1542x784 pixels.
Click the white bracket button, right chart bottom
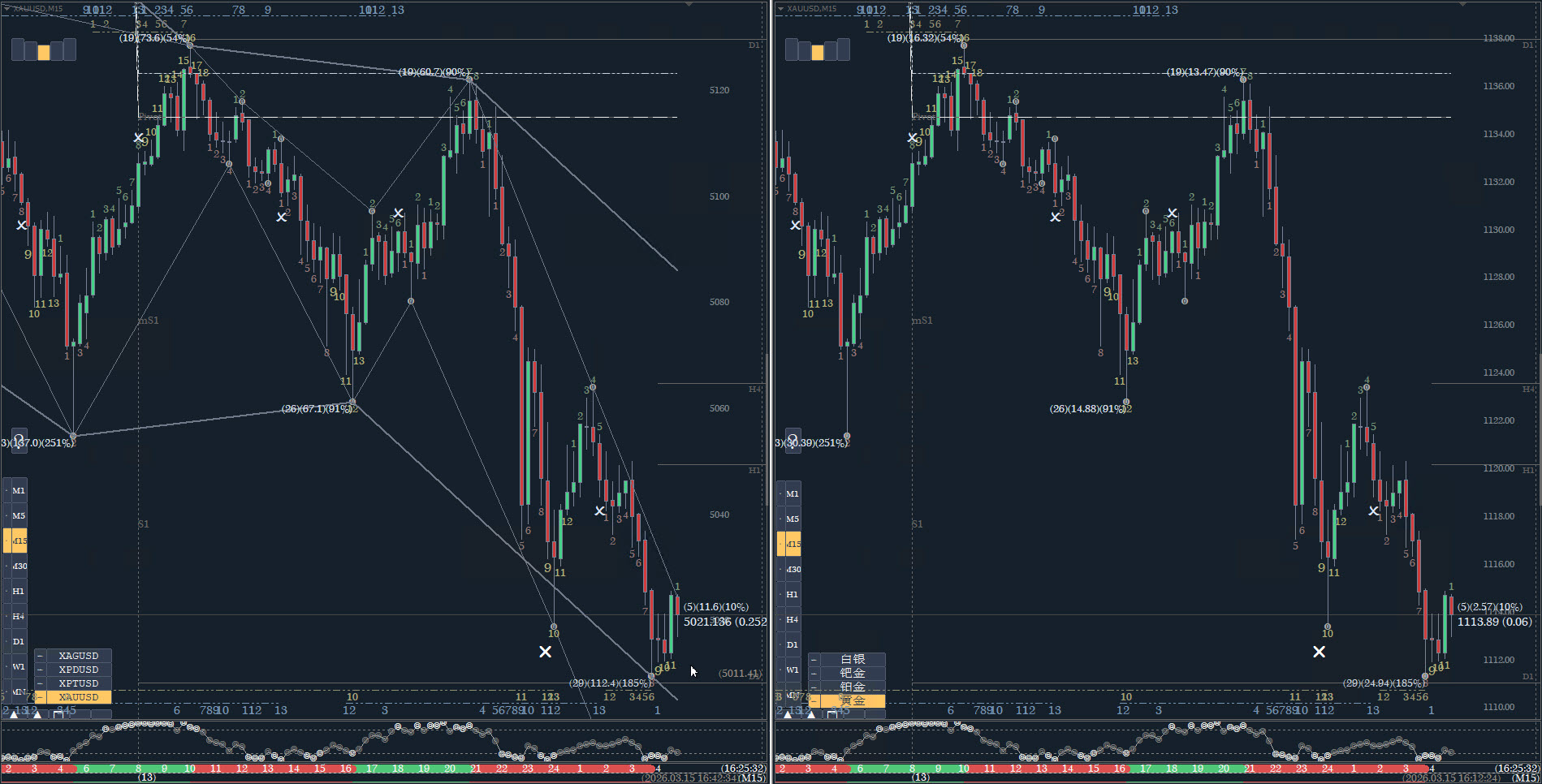[832, 714]
